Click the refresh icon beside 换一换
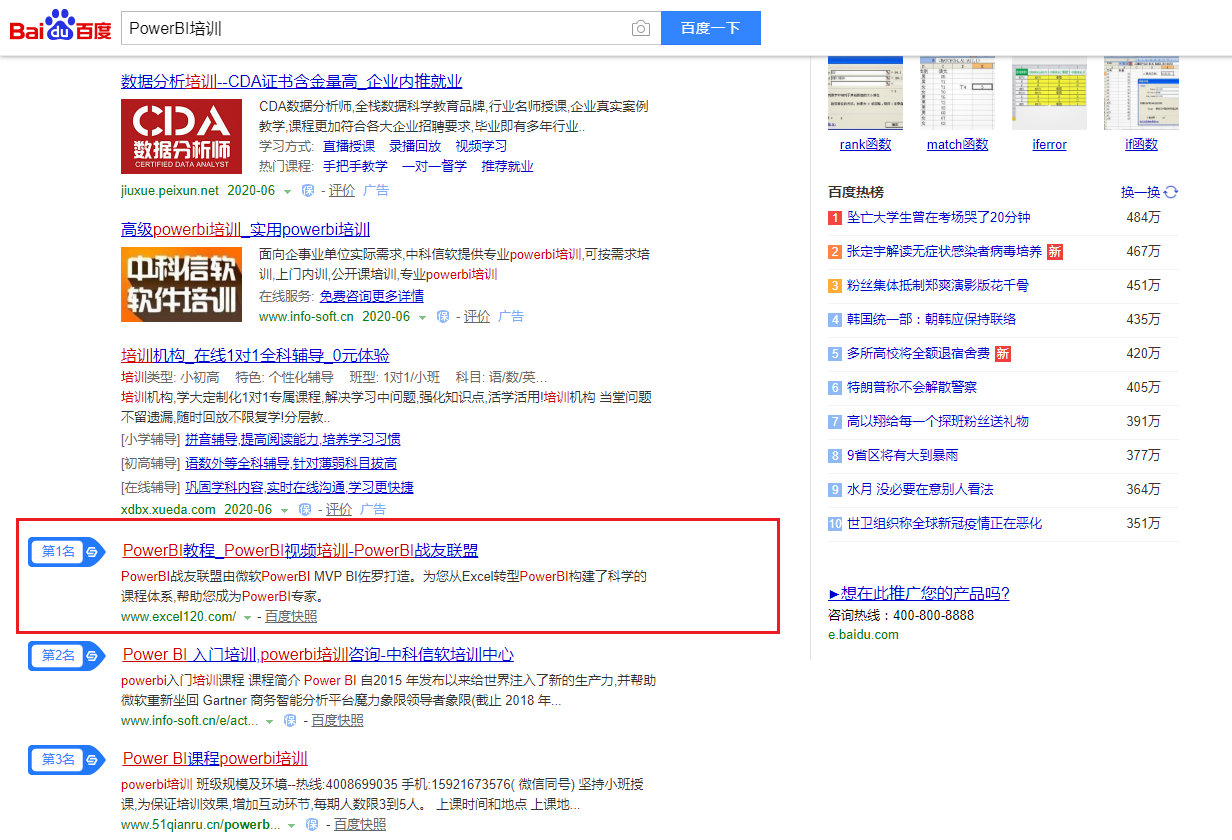The width and height of the screenshot is (1232, 840). [x=1171, y=192]
